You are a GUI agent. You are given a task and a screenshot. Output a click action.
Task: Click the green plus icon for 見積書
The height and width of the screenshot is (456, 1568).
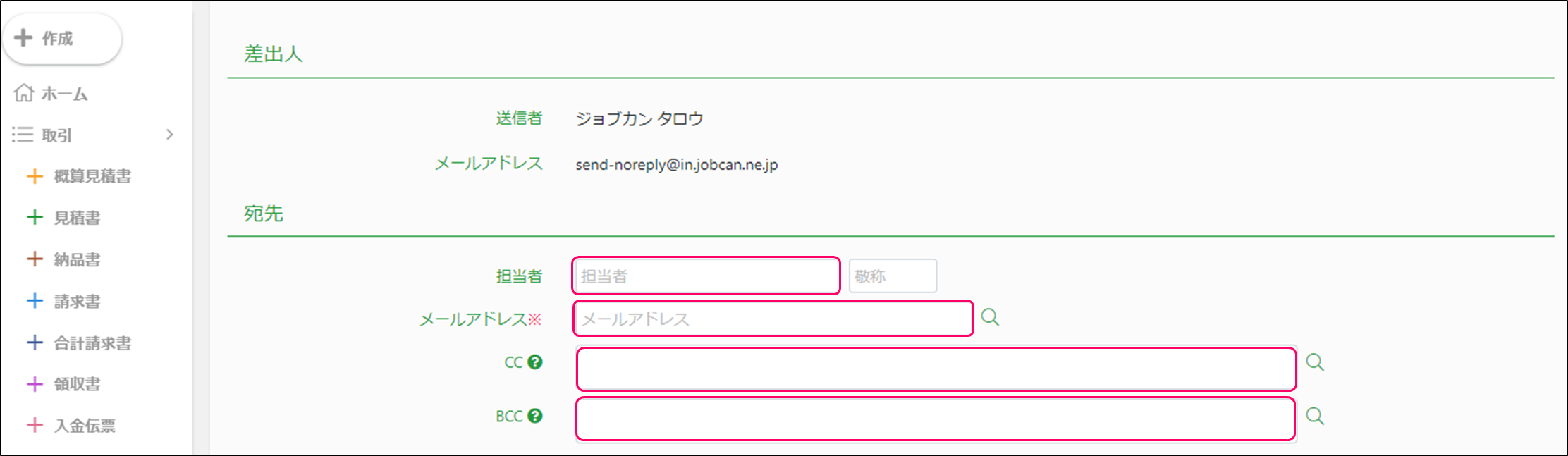(x=35, y=218)
